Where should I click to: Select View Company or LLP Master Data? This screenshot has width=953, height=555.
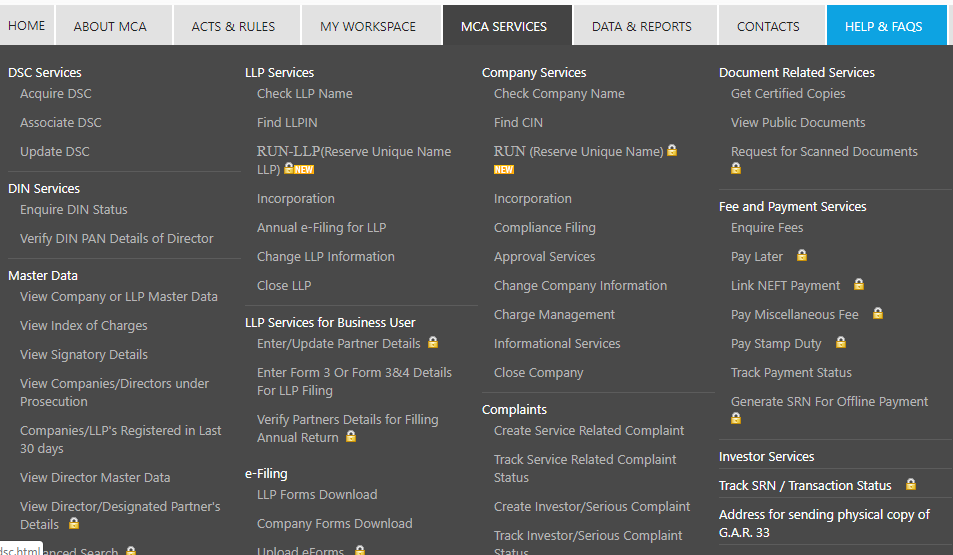pyautogui.click(x=118, y=297)
